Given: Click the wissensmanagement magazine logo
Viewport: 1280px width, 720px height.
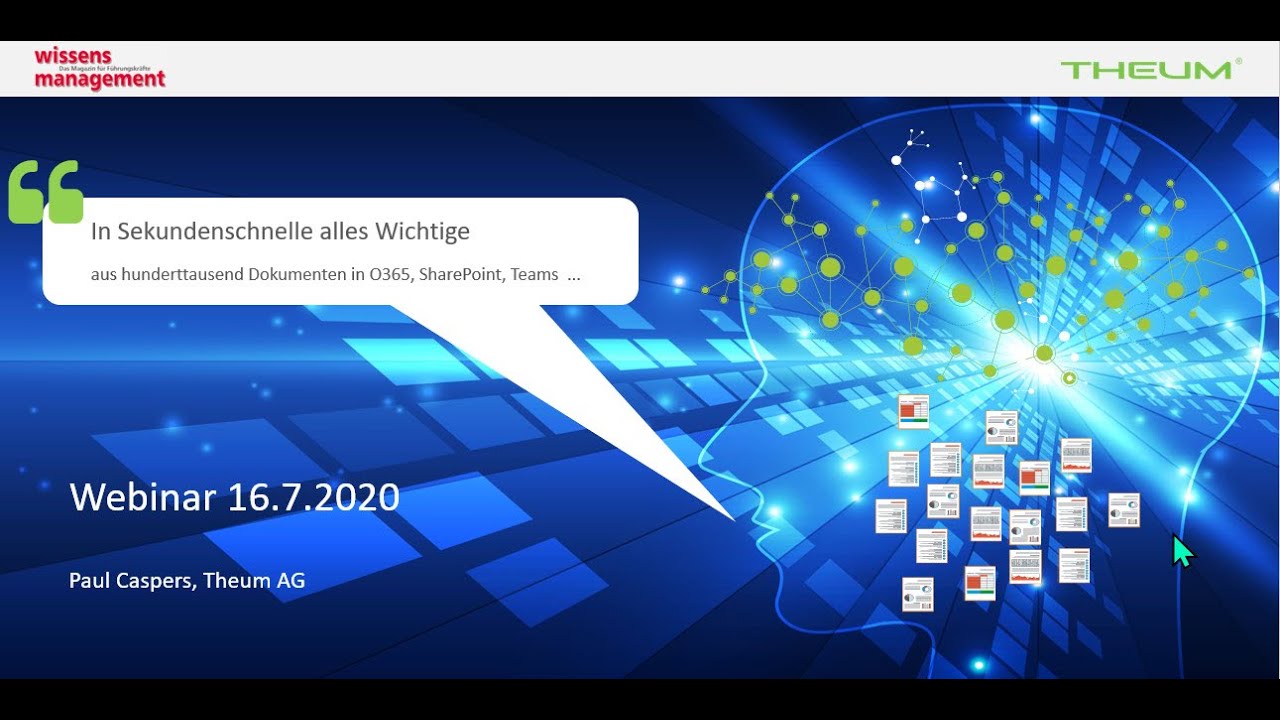Looking at the screenshot, I should point(100,68).
